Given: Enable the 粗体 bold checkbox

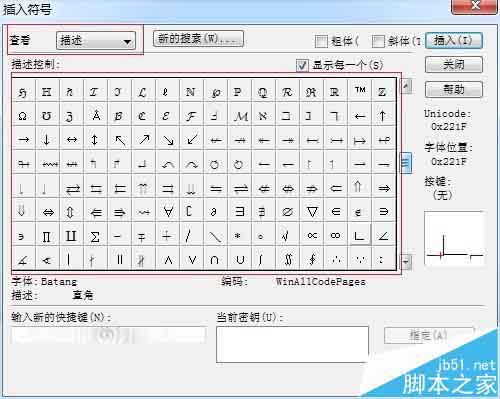Looking at the screenshot, I should [x=321, y=41].
